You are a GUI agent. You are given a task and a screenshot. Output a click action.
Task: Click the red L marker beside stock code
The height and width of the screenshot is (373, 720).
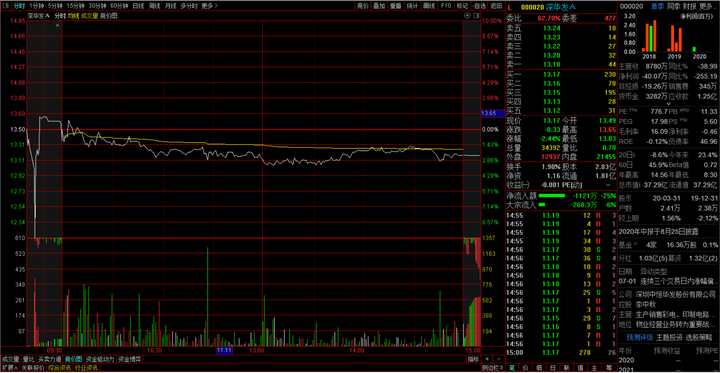pyautogui.click(x=509, y=6)
